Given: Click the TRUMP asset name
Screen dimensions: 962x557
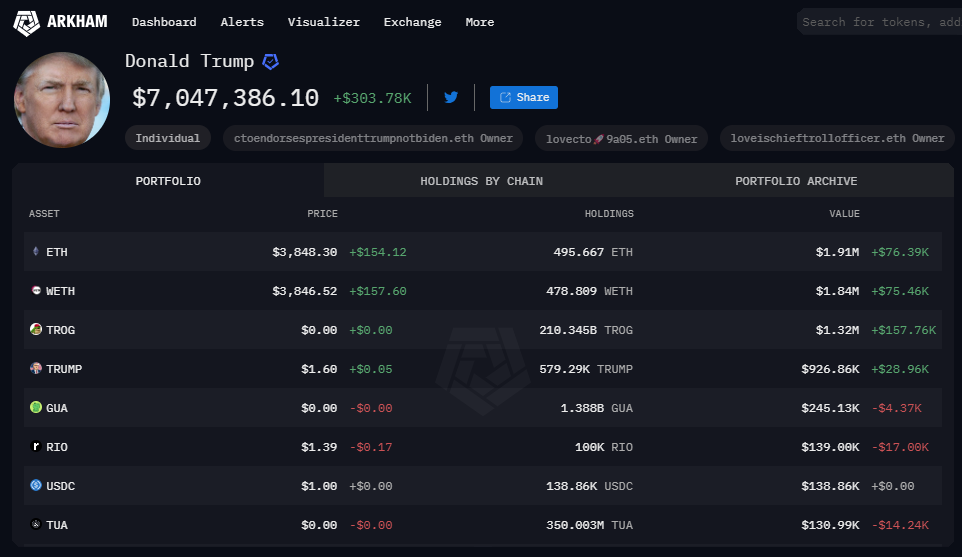Looking at the screenshot, I should (x=64, y=369).
